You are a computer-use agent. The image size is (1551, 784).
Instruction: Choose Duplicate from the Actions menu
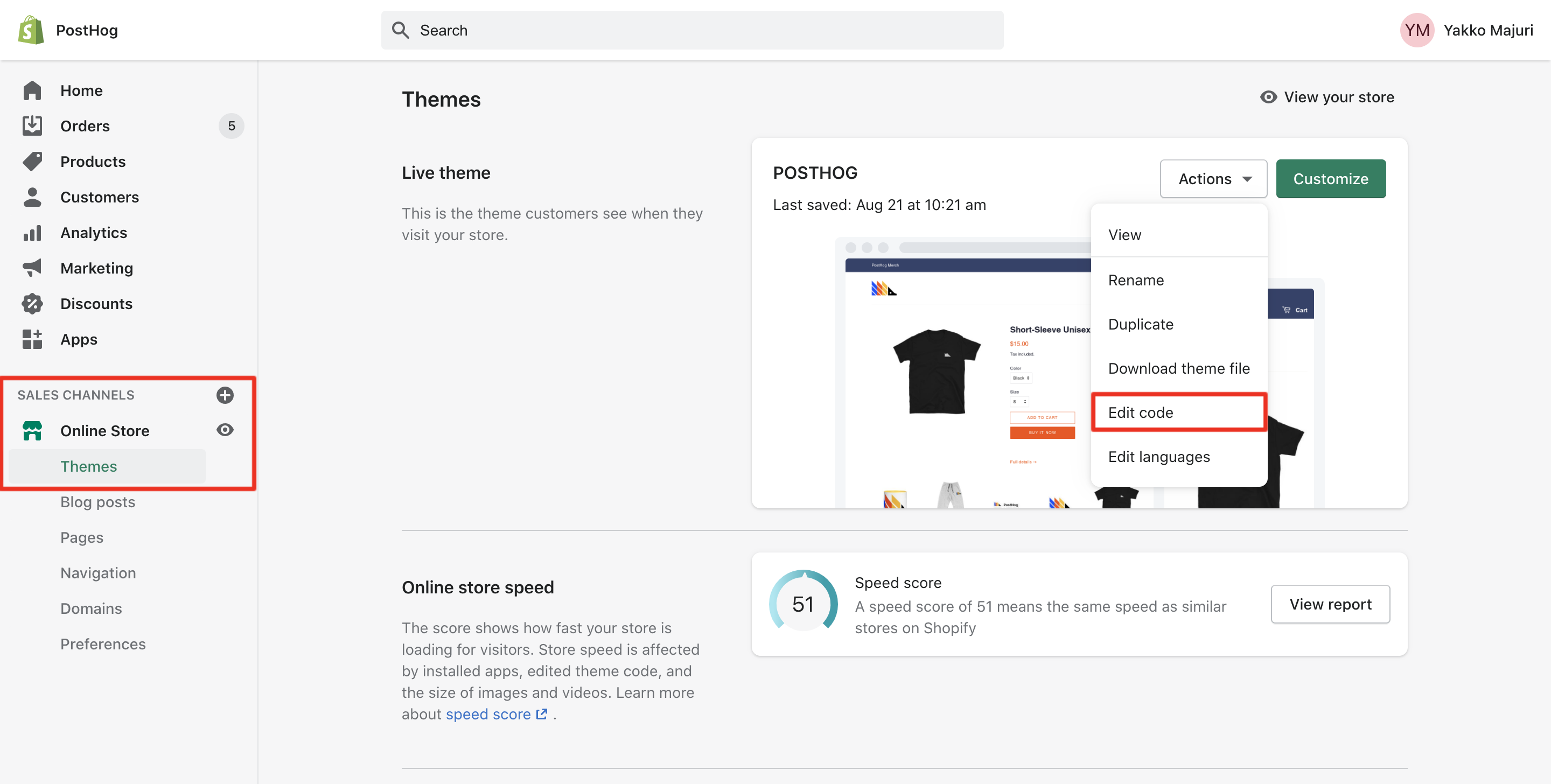pos(1141,324)
